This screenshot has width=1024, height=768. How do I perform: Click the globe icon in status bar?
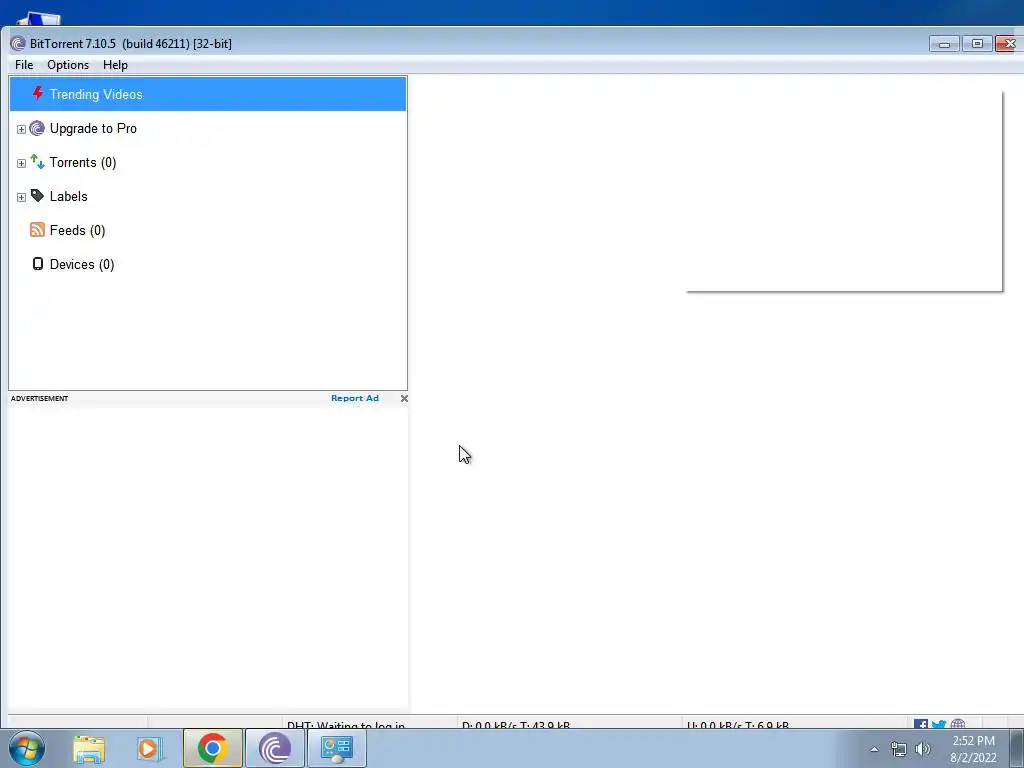point(958,724)
